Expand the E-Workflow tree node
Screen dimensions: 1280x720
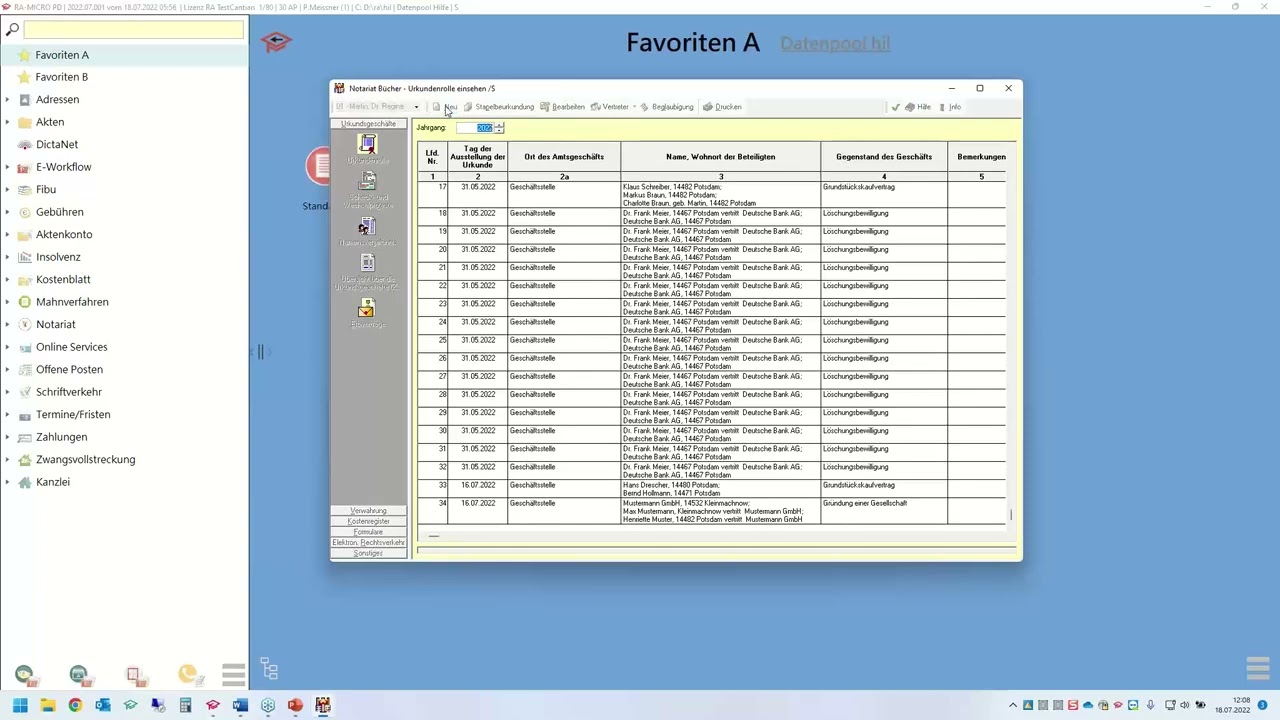(x=7, y=167)
